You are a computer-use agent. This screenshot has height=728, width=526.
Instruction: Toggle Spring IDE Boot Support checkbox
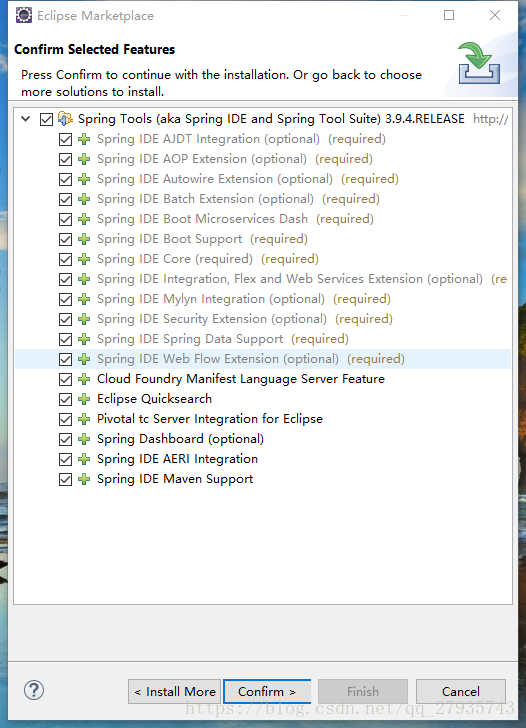click(x=65, y=239)
